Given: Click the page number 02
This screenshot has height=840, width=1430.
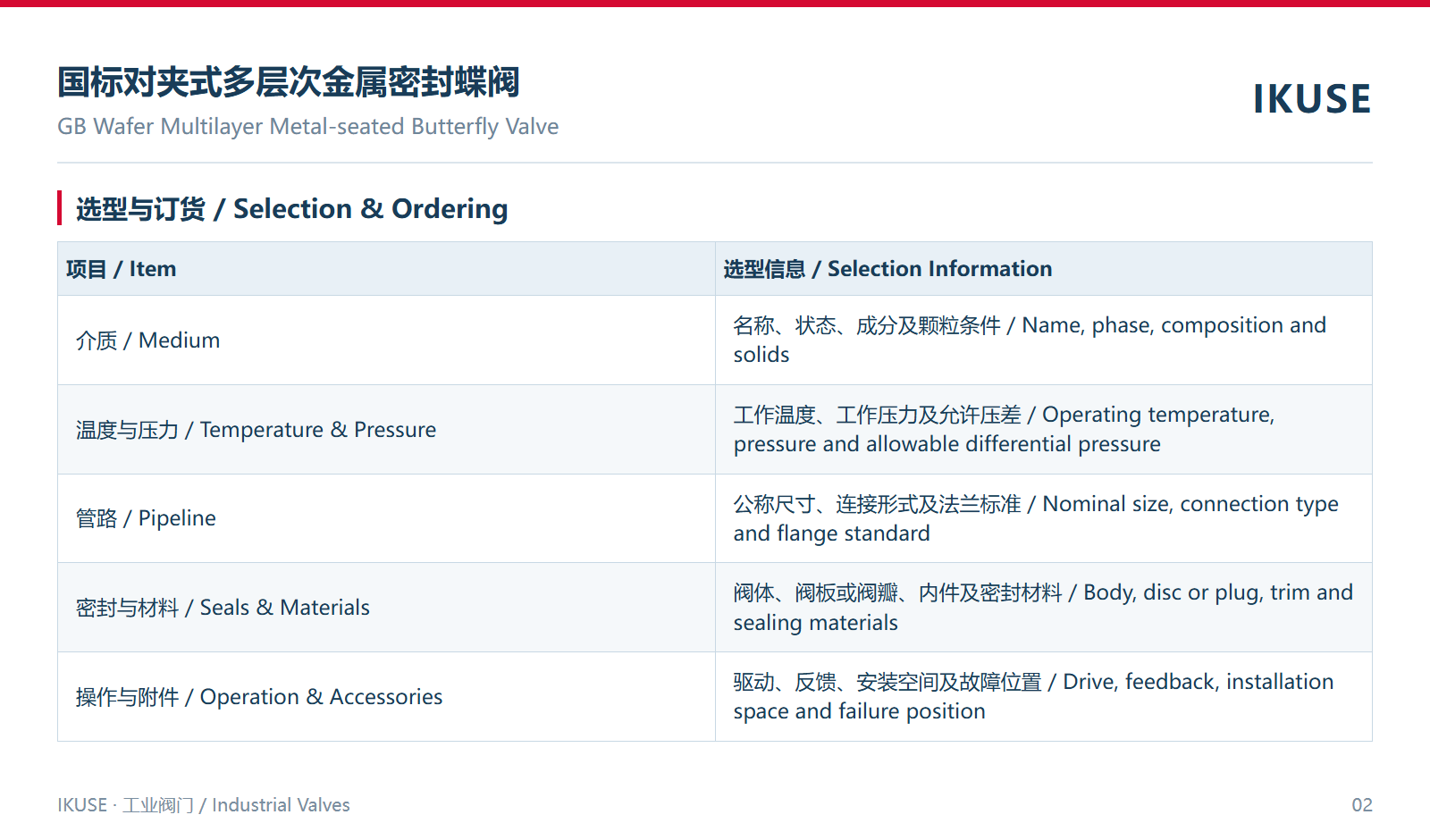Looking at the screenshot, I should pos(1362,805).
